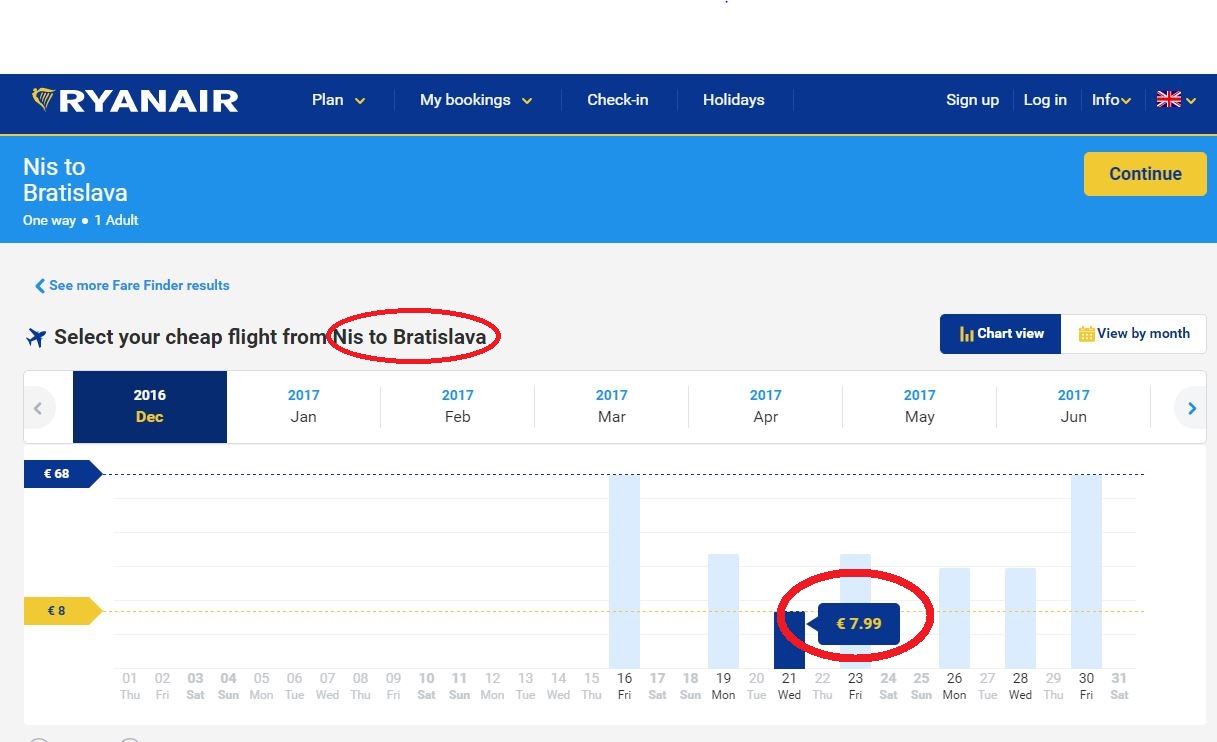Open the Check-in page
The width and height of the screenshot is (1217, 742).
coord(617,100)
